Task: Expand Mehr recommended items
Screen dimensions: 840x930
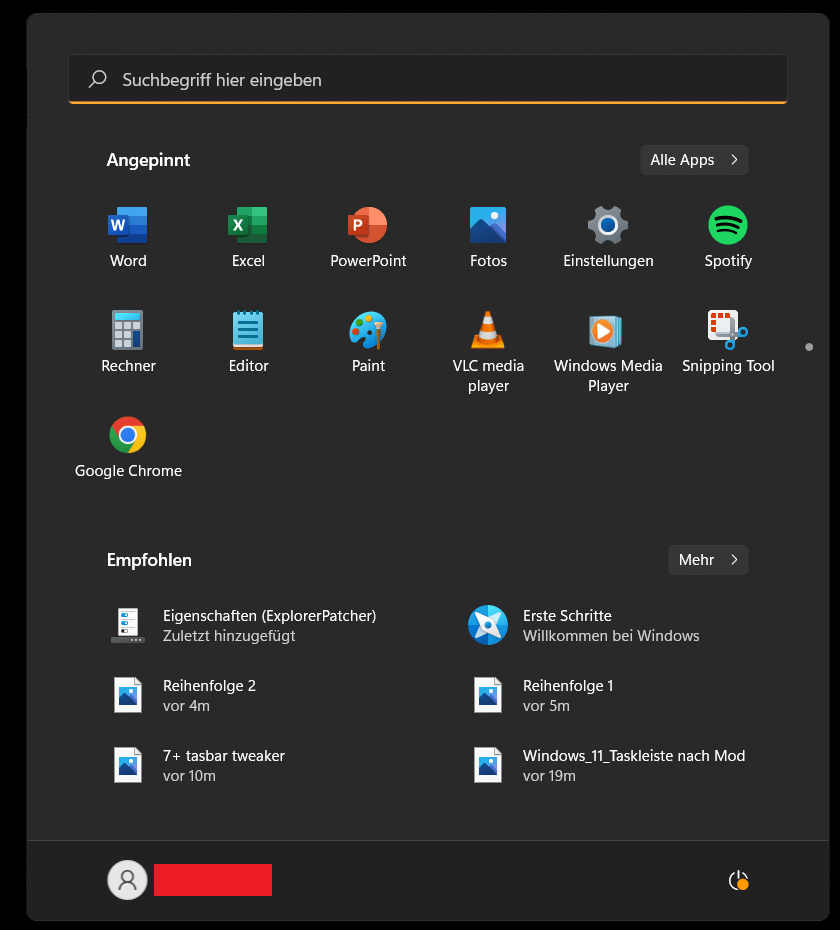Action: 708,560
